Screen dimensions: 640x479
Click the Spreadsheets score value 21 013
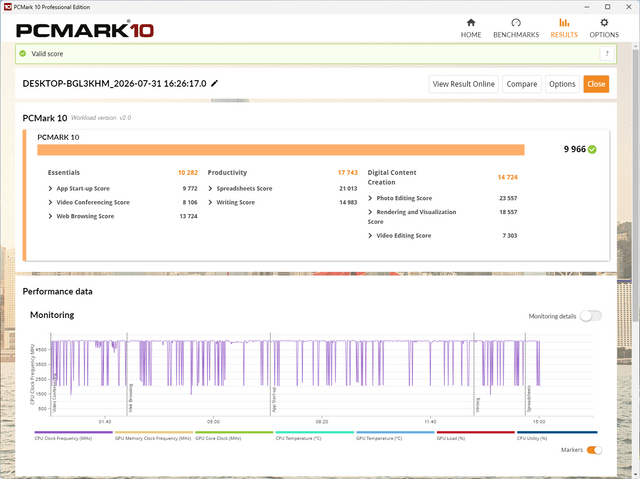point(348,188)
